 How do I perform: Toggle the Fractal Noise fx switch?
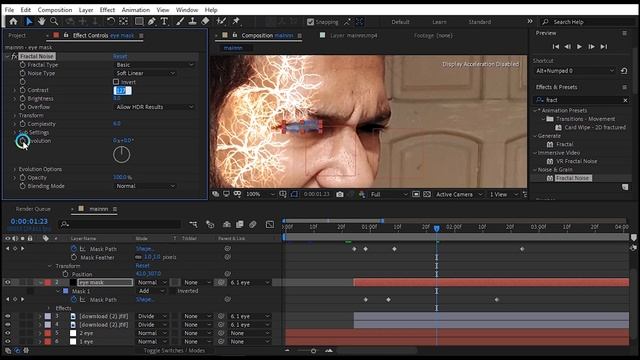click(x=14, y=56)
